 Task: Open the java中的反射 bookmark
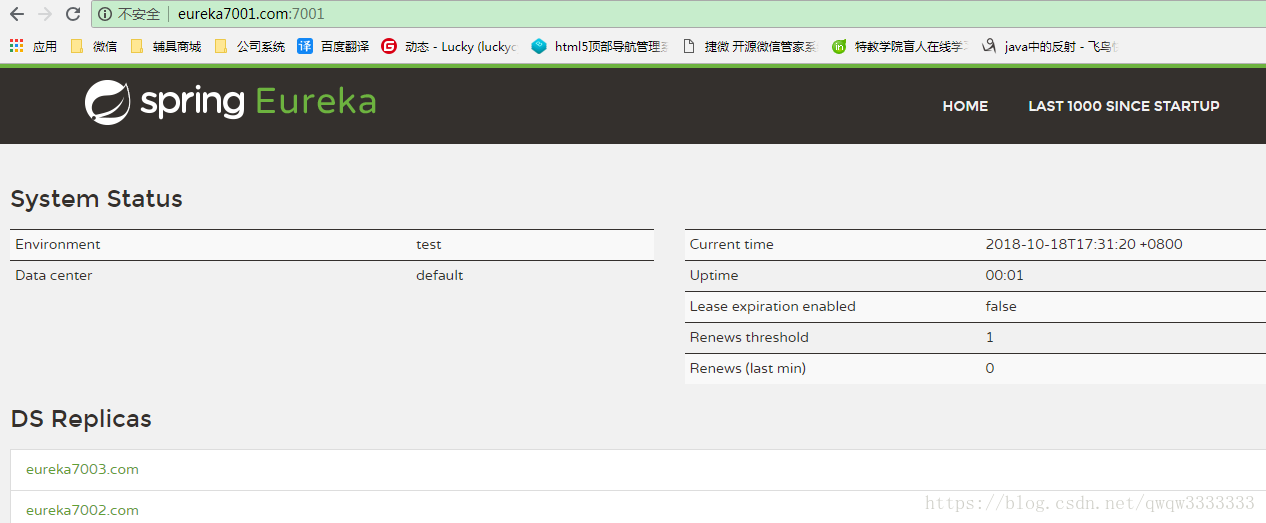(1049, 46)
